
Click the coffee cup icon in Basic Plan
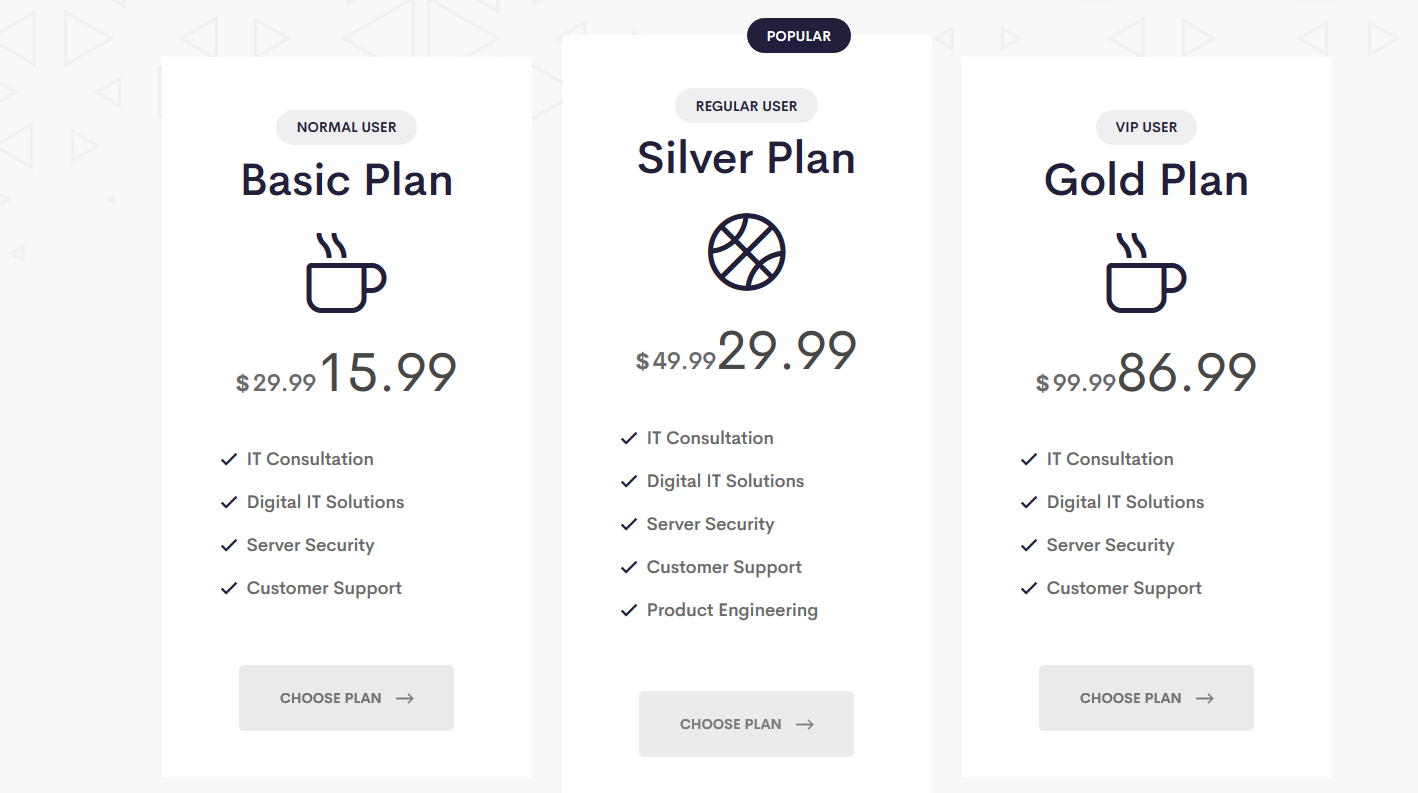pyautogui.click(x=346, y=273)
